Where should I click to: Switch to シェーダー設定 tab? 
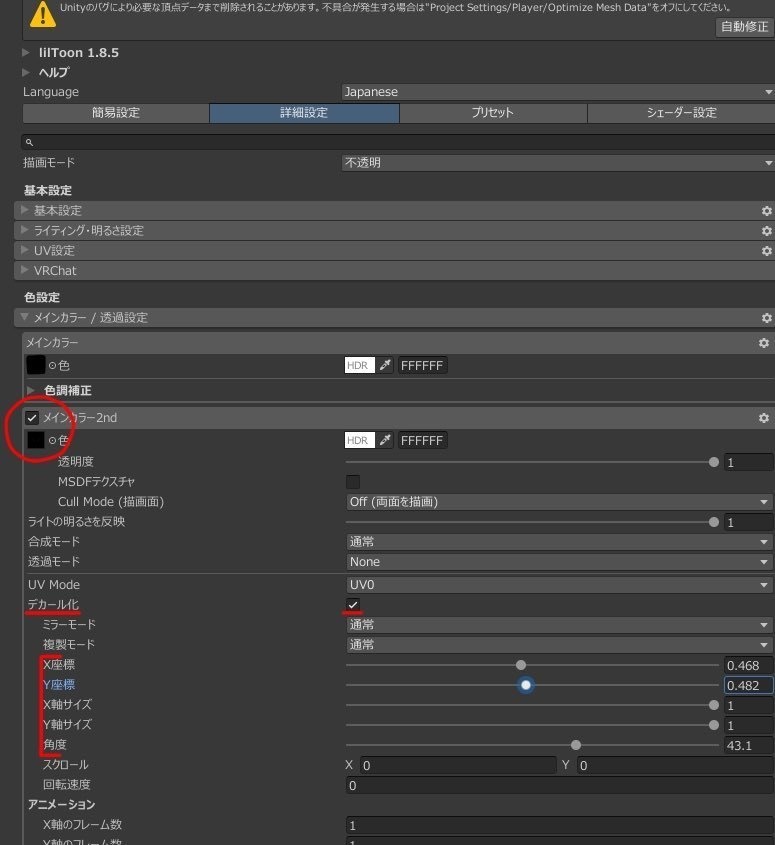681,113
